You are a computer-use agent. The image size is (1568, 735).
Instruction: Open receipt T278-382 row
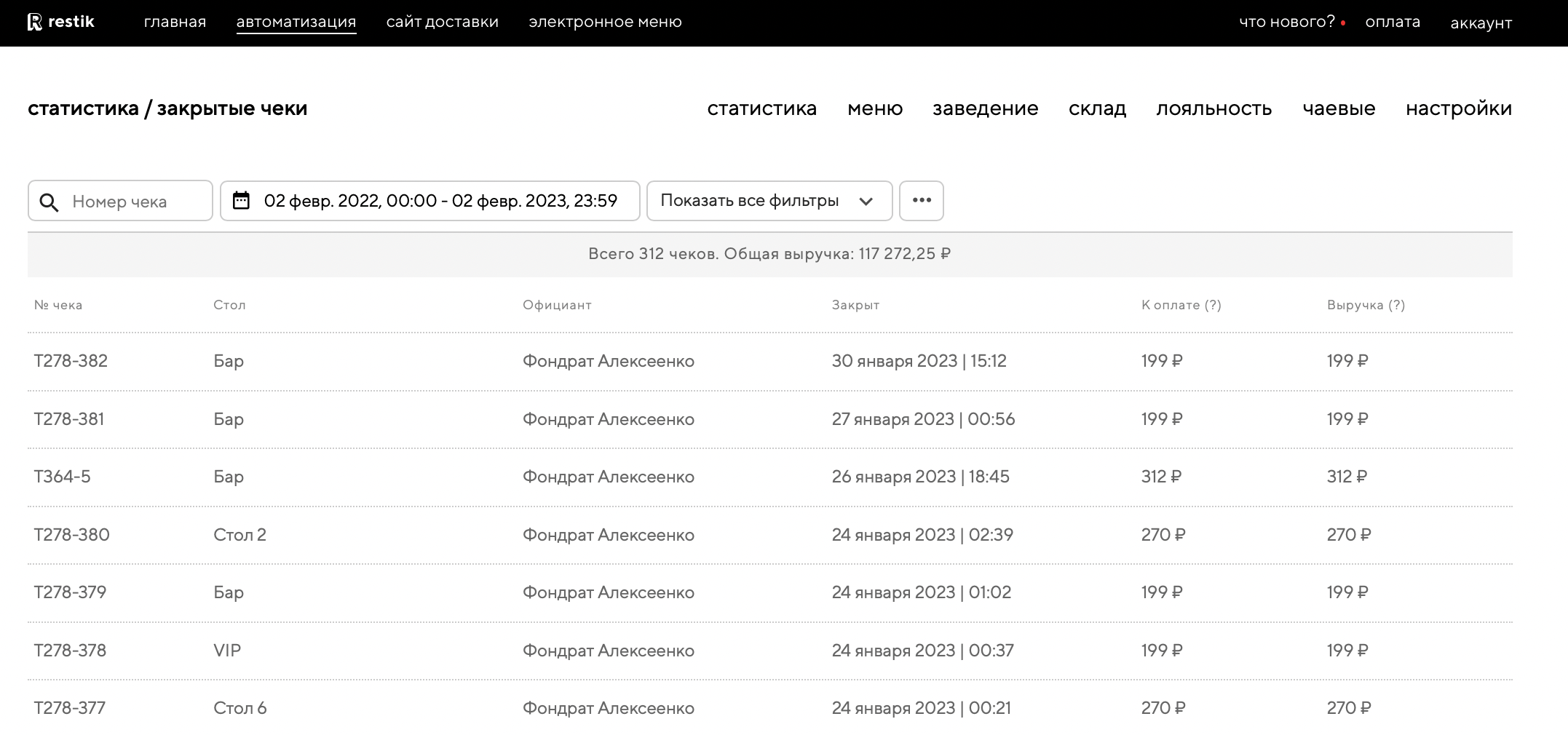click(71, 361)
